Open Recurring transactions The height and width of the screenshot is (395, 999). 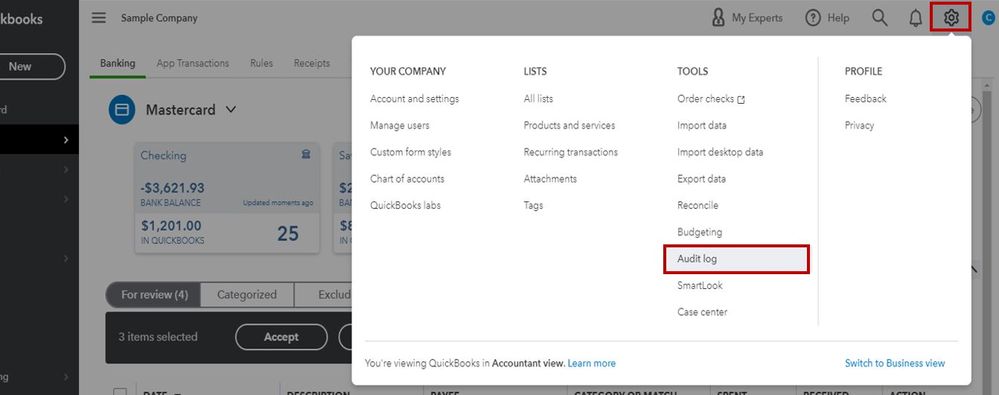click(x=571, y=152)
